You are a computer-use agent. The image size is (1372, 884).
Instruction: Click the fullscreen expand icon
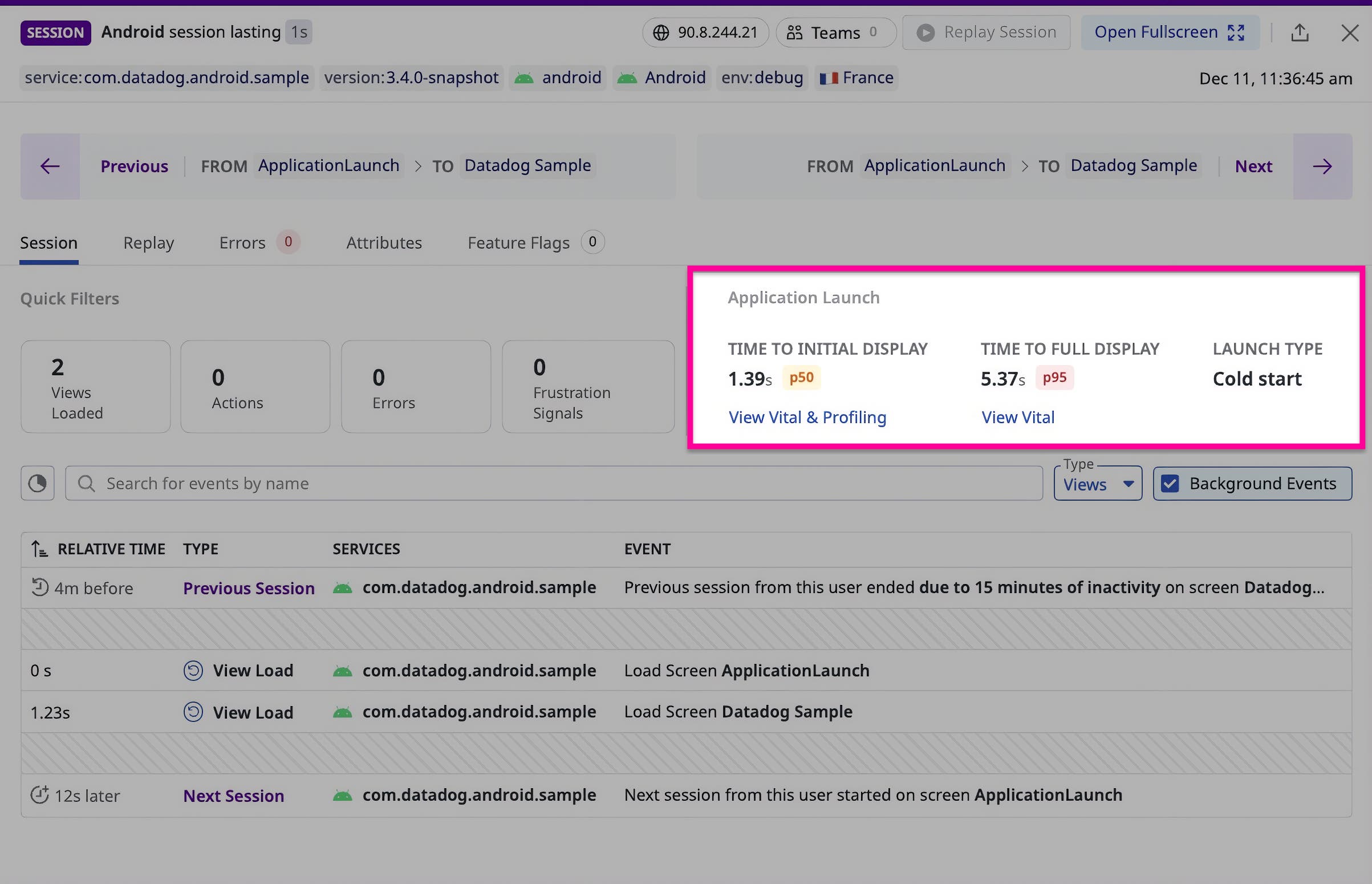click(x=1238, y=33)
